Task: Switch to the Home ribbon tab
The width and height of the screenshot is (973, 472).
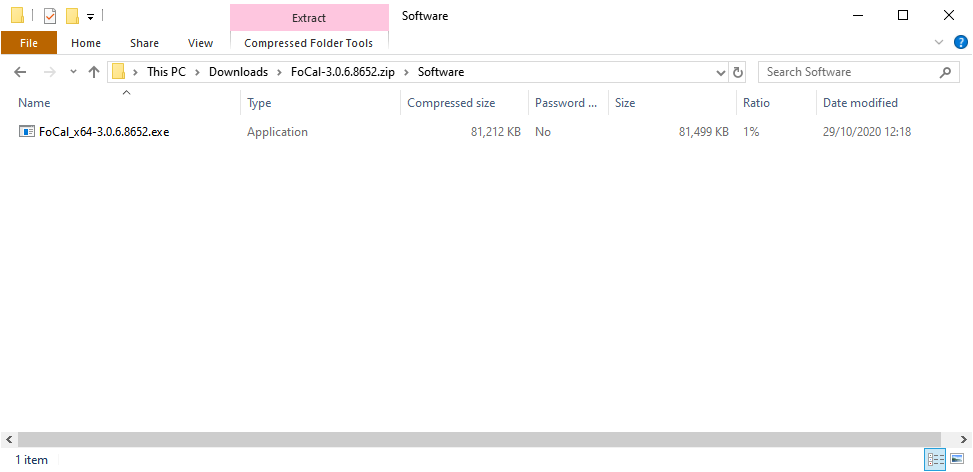Action: [86, 43]
